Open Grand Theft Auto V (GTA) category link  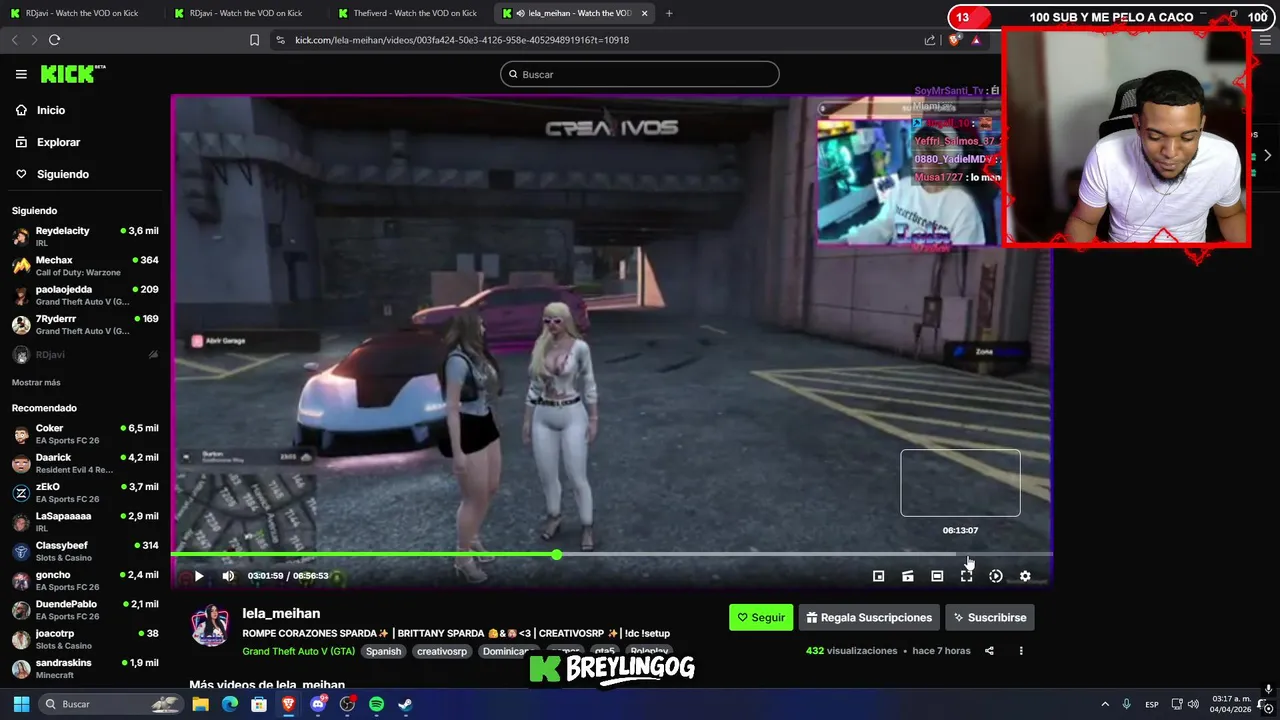point(298,651)
